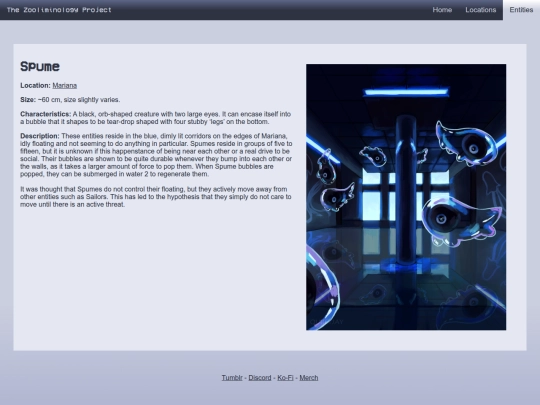Click the 'It was thought that Spumes' paragraph

156,197
